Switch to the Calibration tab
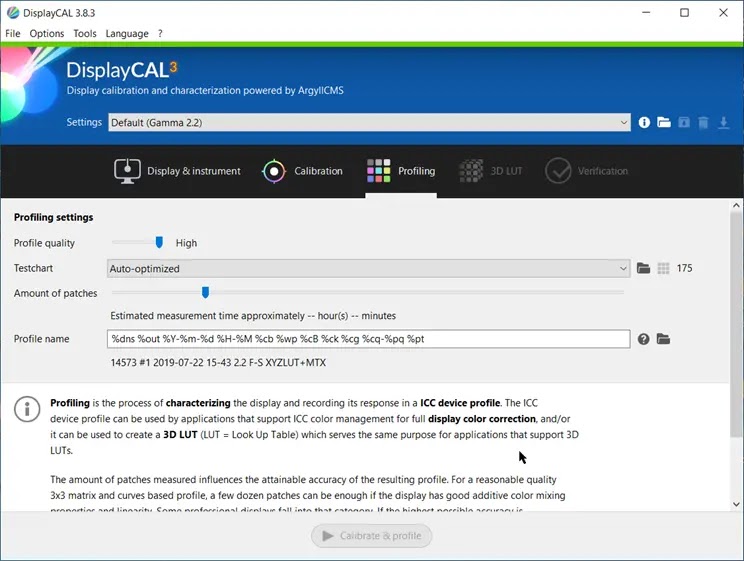The image size is (744, 561). 302,171
